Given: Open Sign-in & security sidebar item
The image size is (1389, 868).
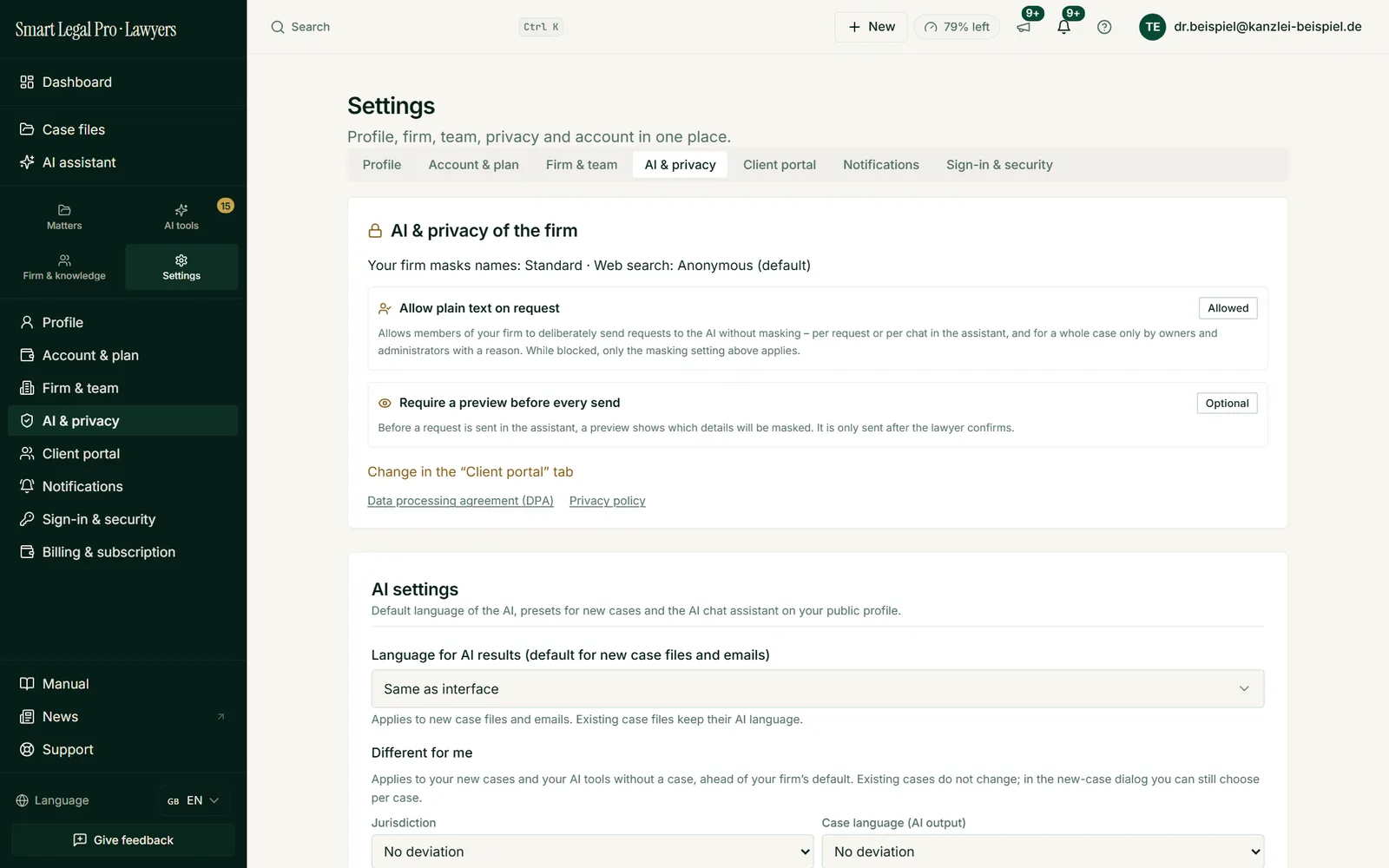Looking at the screenshot, I should 123,519.
